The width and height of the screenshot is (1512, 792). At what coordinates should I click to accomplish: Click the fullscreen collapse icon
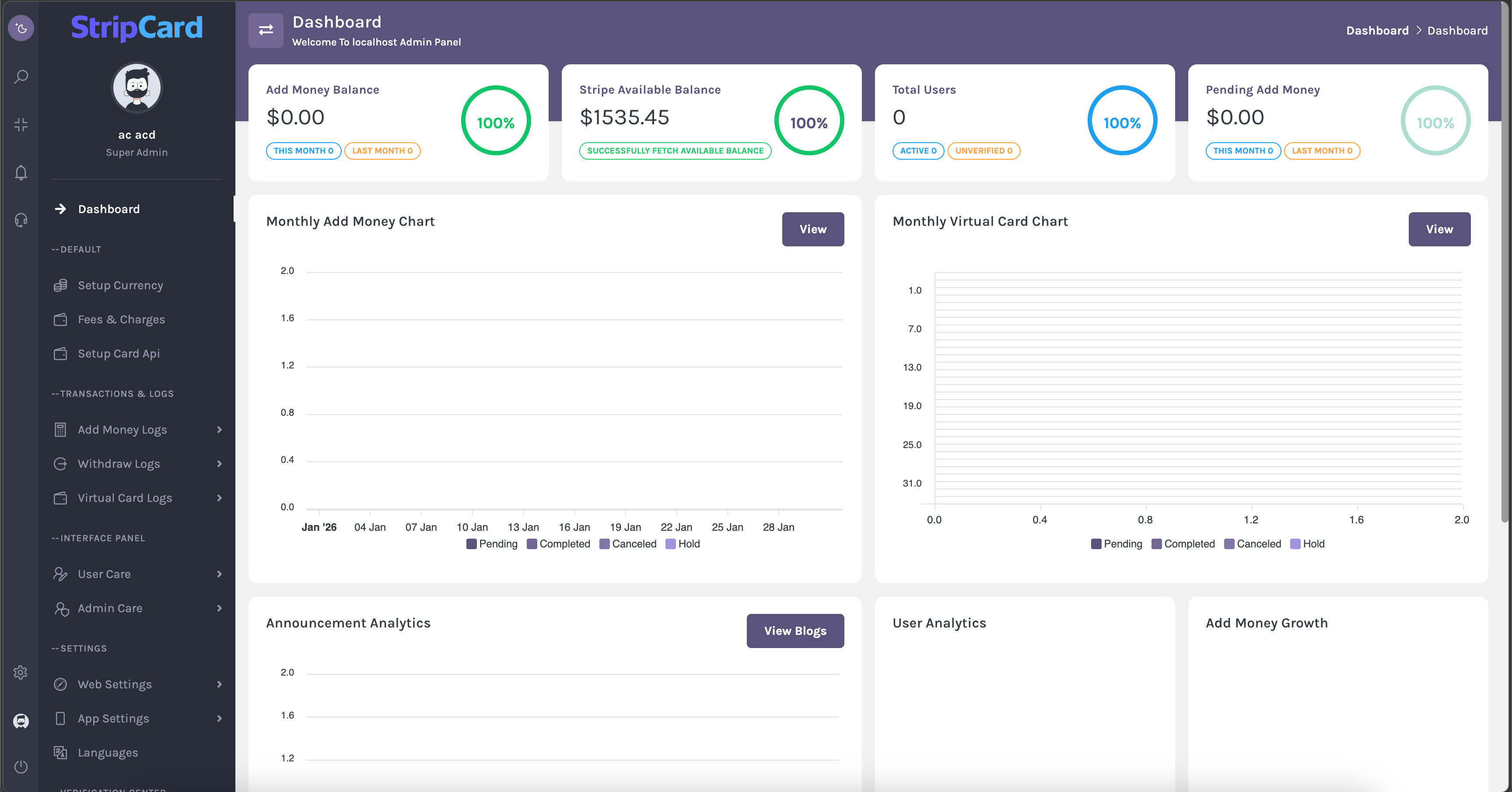click(x=21, y=124)
